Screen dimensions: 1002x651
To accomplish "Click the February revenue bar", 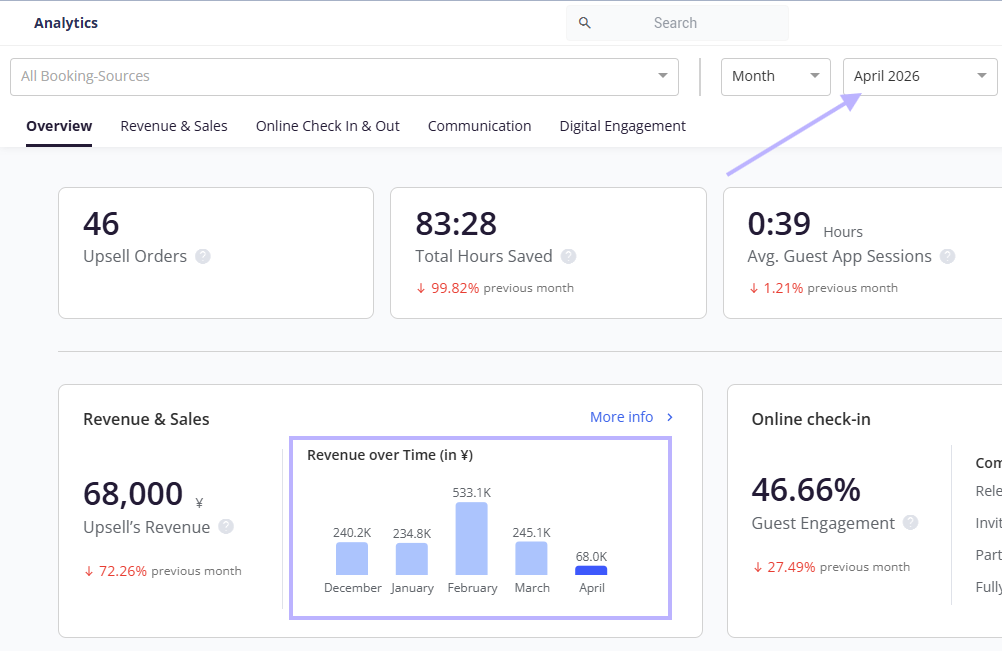I will click(472, 539).
